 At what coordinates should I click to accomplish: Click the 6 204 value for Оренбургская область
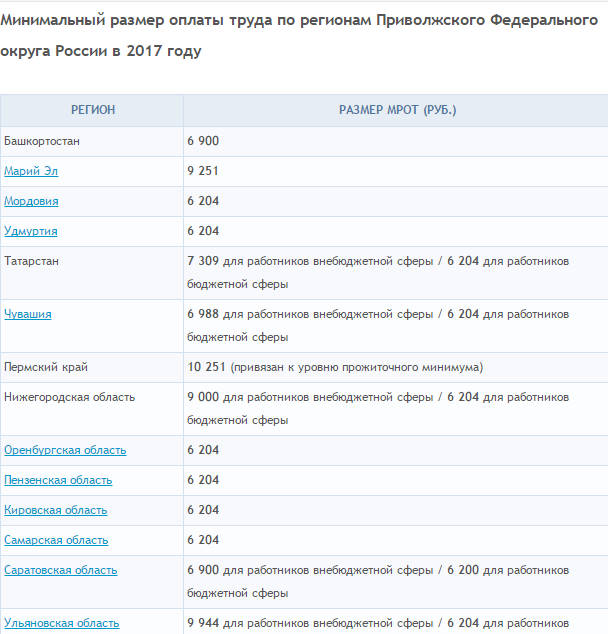[x=203, y=450]
